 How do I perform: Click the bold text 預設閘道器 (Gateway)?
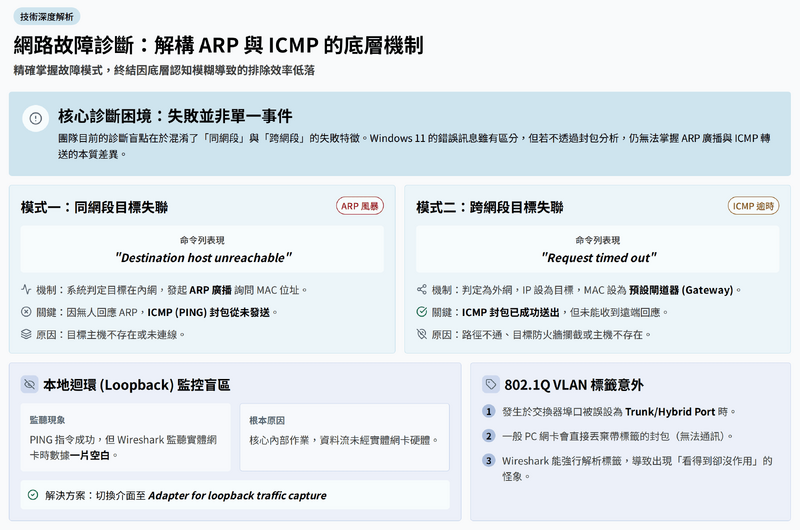point(681,290)
